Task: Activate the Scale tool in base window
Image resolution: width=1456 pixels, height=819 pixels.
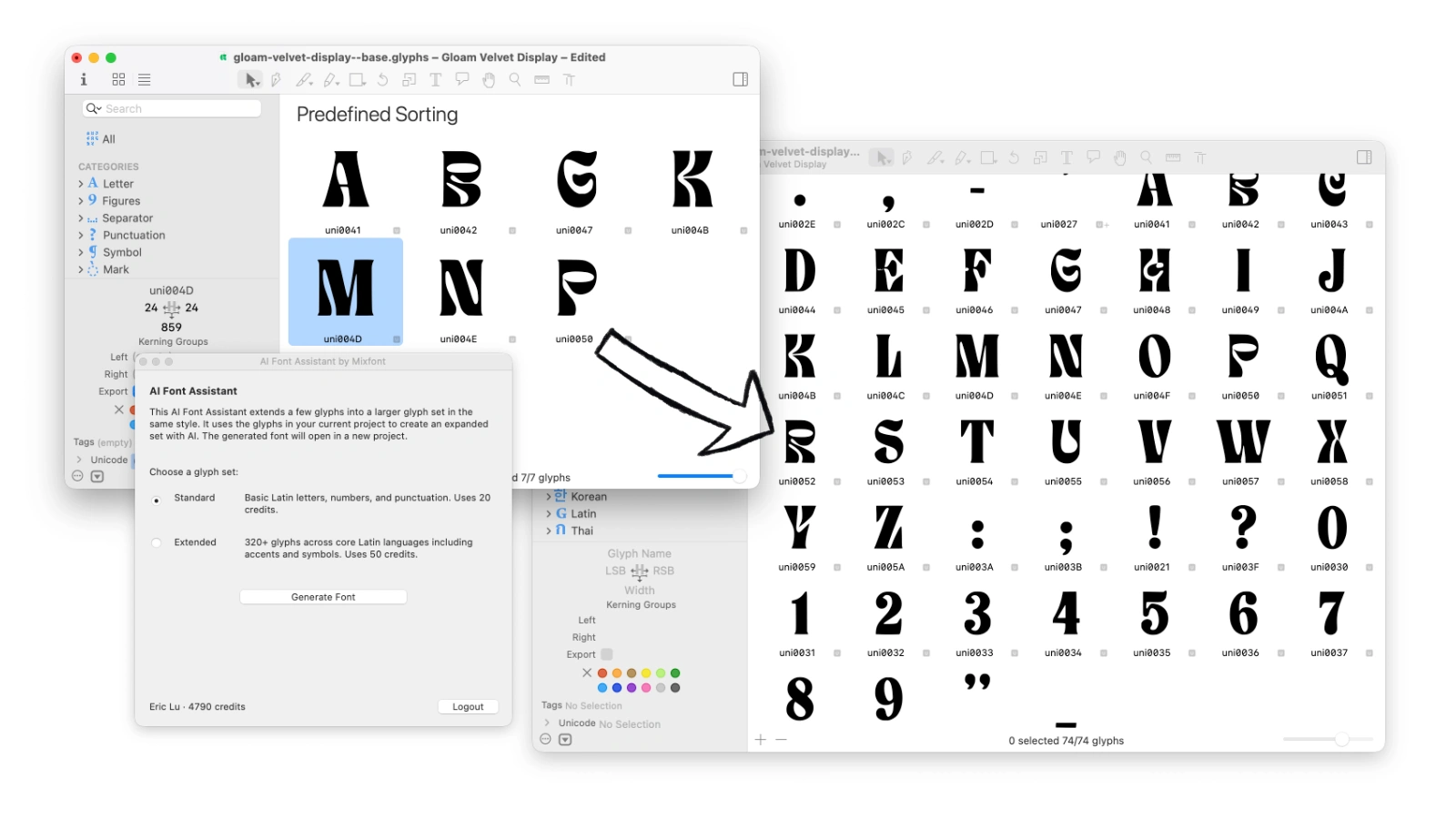Action: 409,80
